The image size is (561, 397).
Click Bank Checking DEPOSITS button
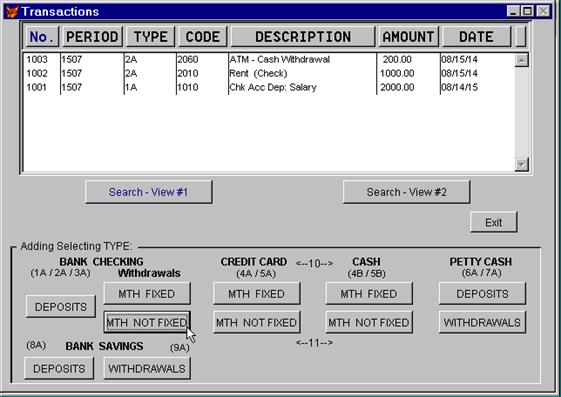60,307
